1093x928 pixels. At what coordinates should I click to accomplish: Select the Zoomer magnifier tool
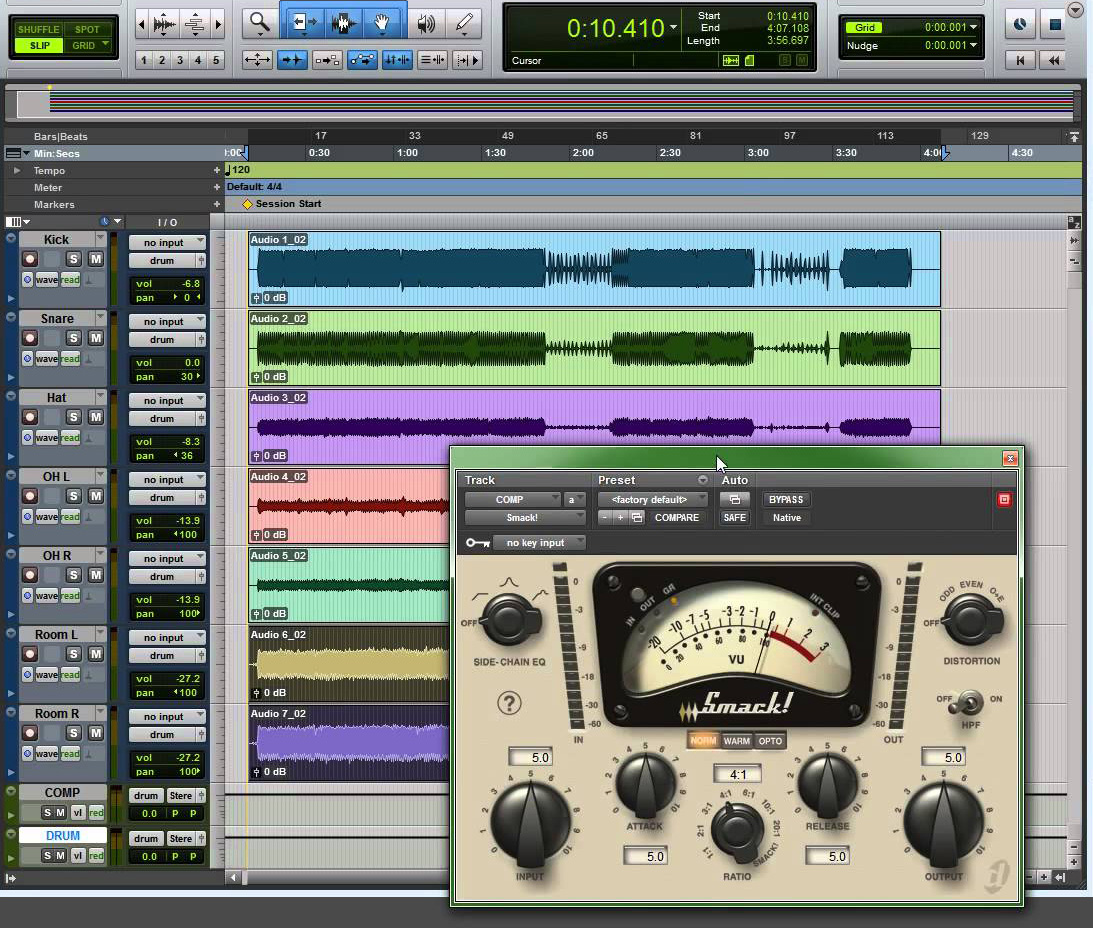[x=259, y=21]
